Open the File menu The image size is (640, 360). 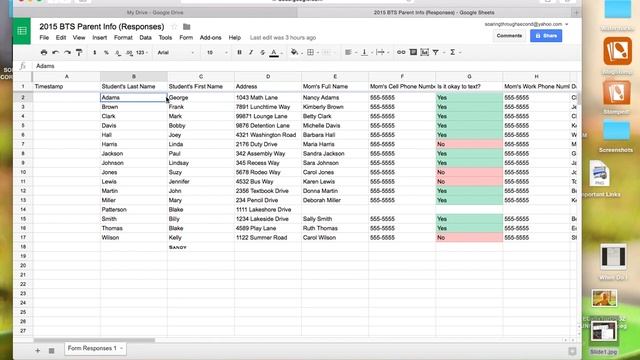44,38
